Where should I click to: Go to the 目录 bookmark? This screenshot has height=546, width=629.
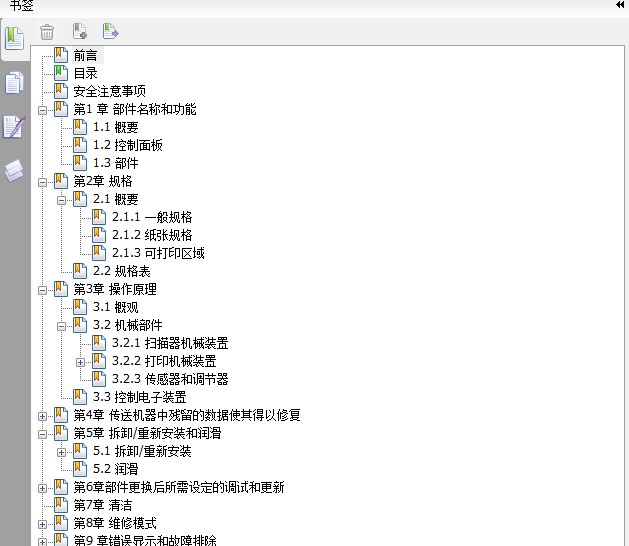(x=85, y=73)
